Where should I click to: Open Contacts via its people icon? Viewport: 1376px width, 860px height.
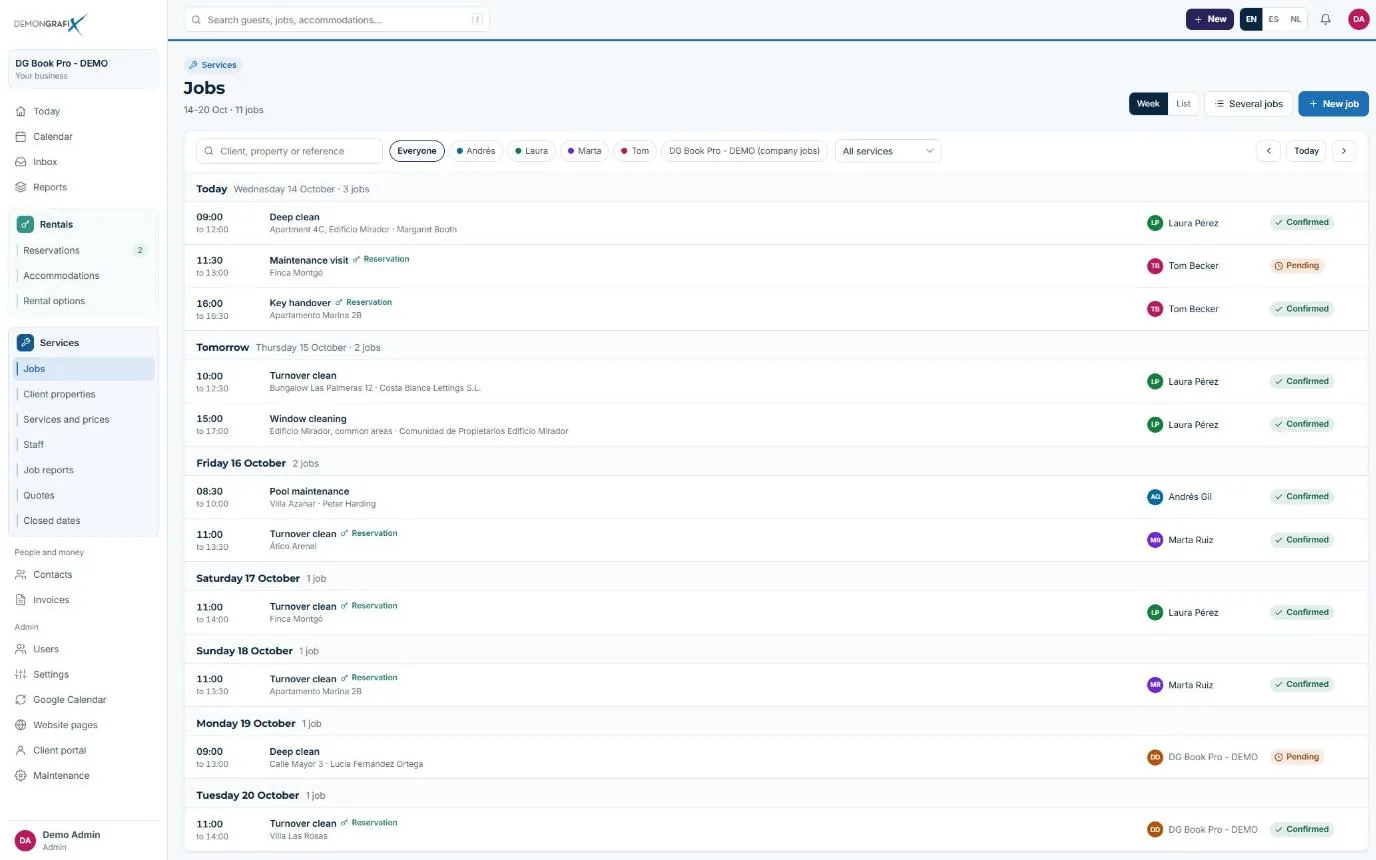click(x=21, y=575)
